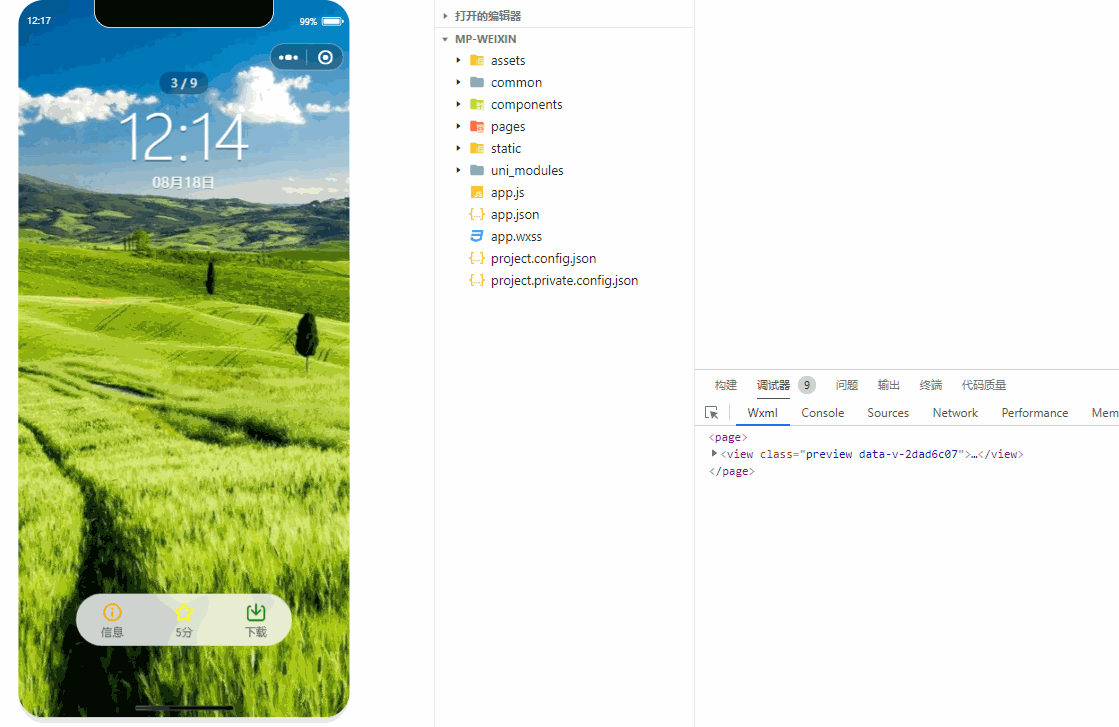
Task: Rate with the 5分 star icon
Action: pyautogui.click(x=184, y=612)
